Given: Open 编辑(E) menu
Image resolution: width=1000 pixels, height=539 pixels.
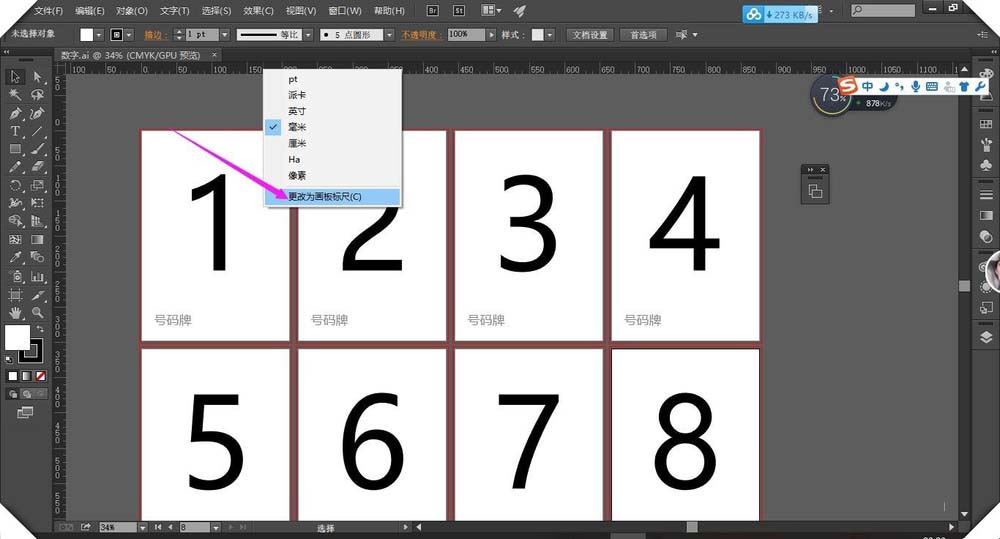Looking at the screenshot, I should pos(89,11).
